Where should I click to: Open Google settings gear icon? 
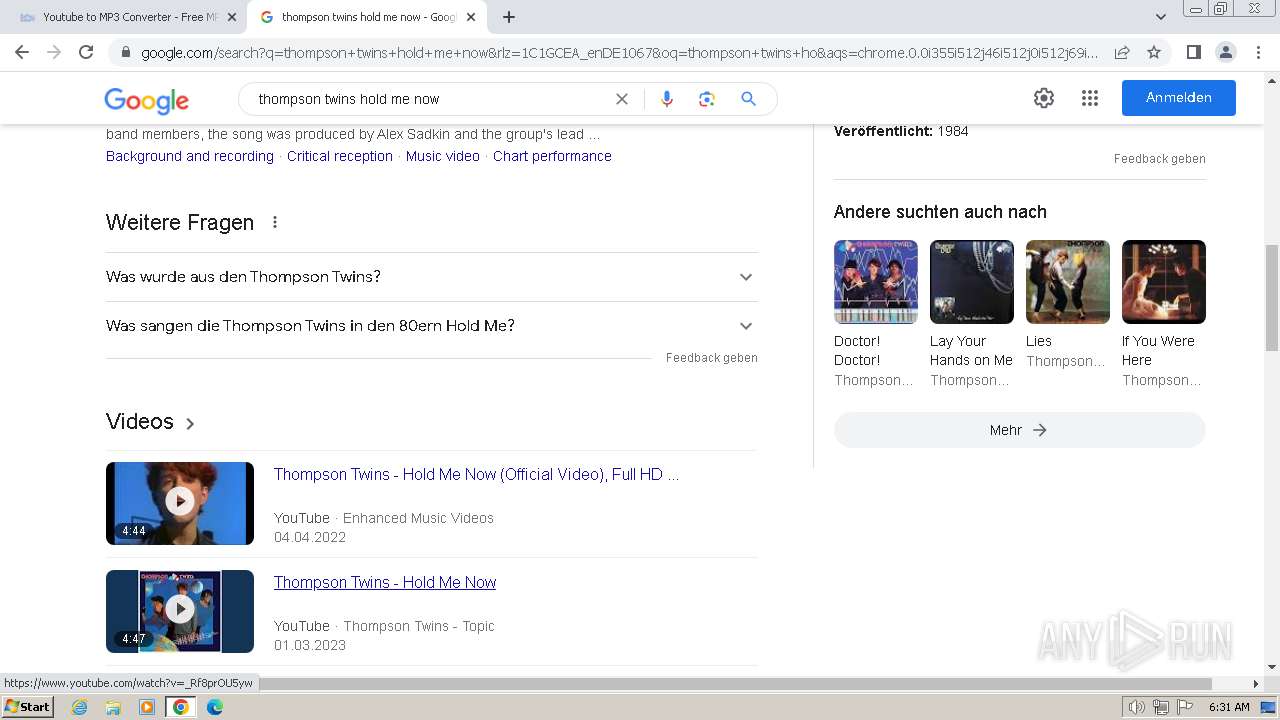pos(1044,98)
